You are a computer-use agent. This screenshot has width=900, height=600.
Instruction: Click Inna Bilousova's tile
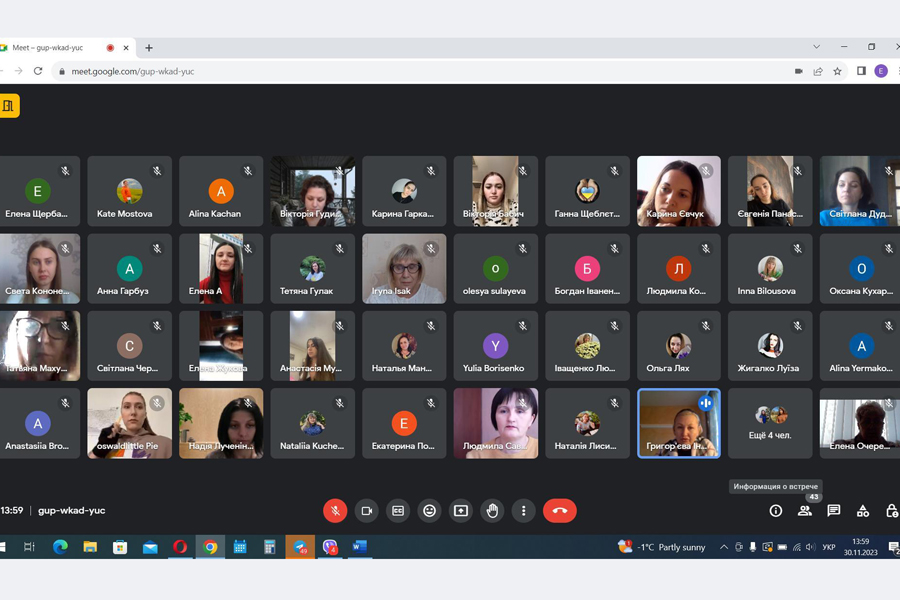click(x=770, y=269)
